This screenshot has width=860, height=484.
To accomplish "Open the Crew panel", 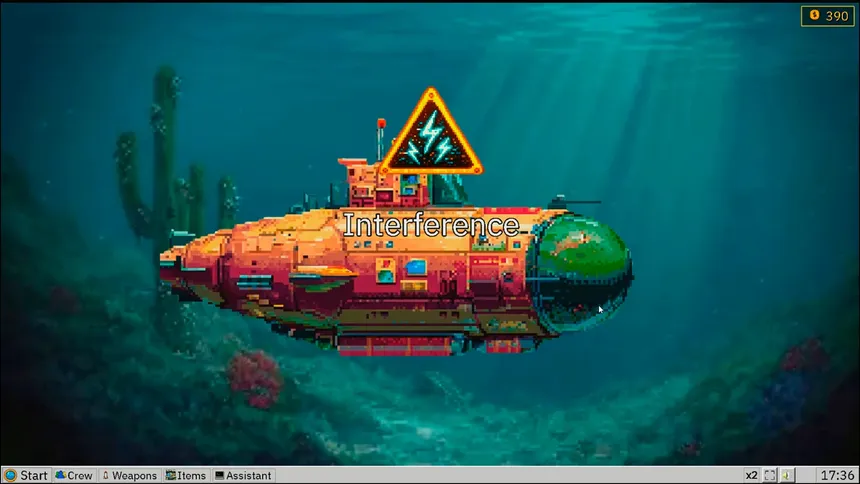I will pos(74,475).
